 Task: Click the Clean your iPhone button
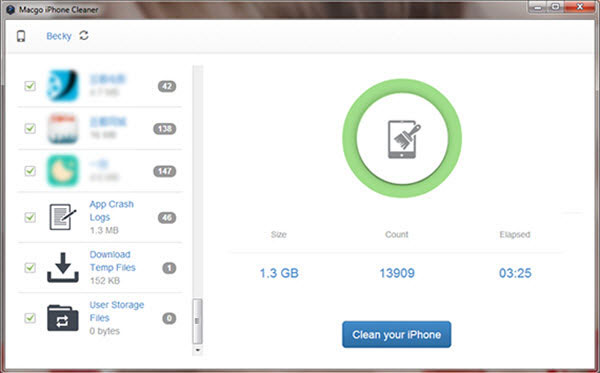coord(396,334)
